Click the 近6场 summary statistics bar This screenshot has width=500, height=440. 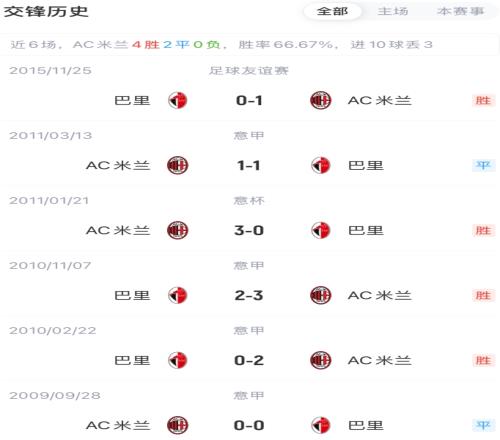click(x=249, y=44)
